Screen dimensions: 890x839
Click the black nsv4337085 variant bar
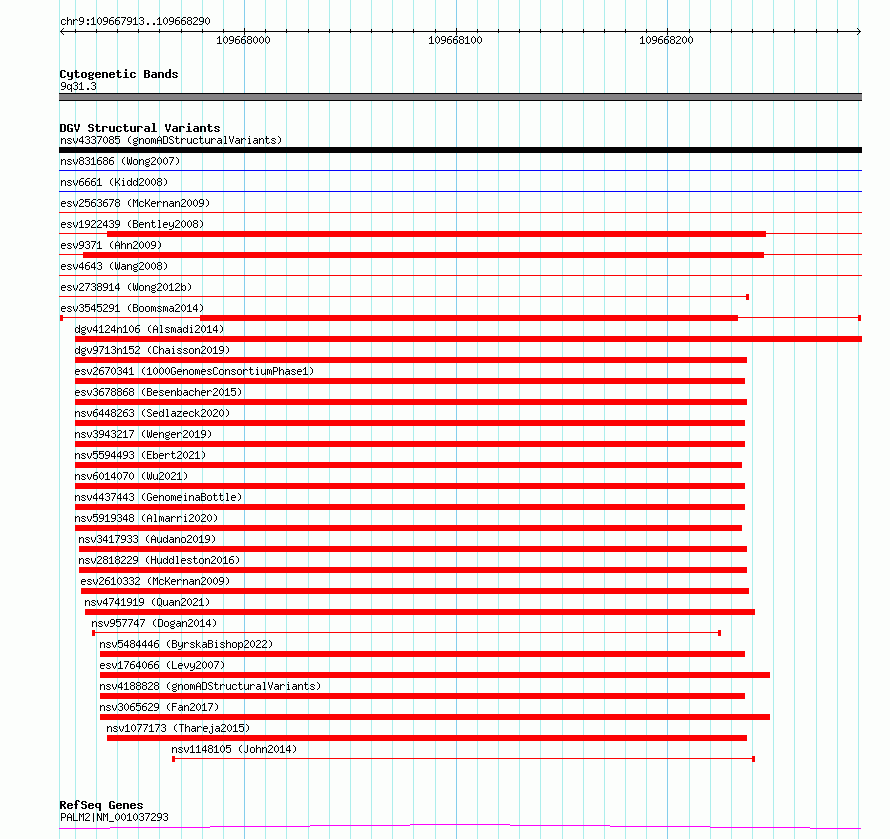tap(460, 150)
